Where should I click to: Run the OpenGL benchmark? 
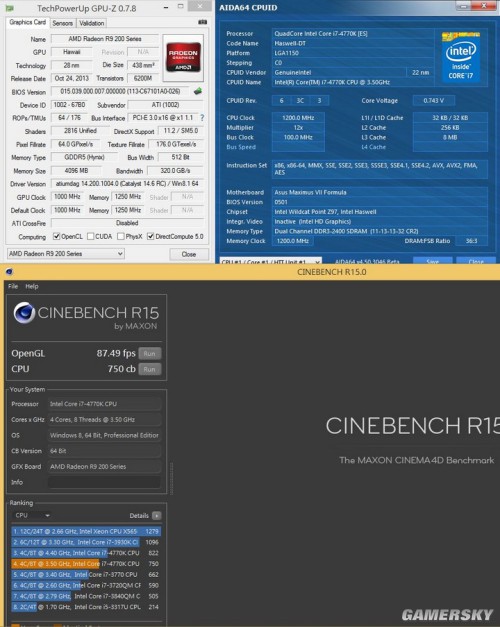click(150, 353)
